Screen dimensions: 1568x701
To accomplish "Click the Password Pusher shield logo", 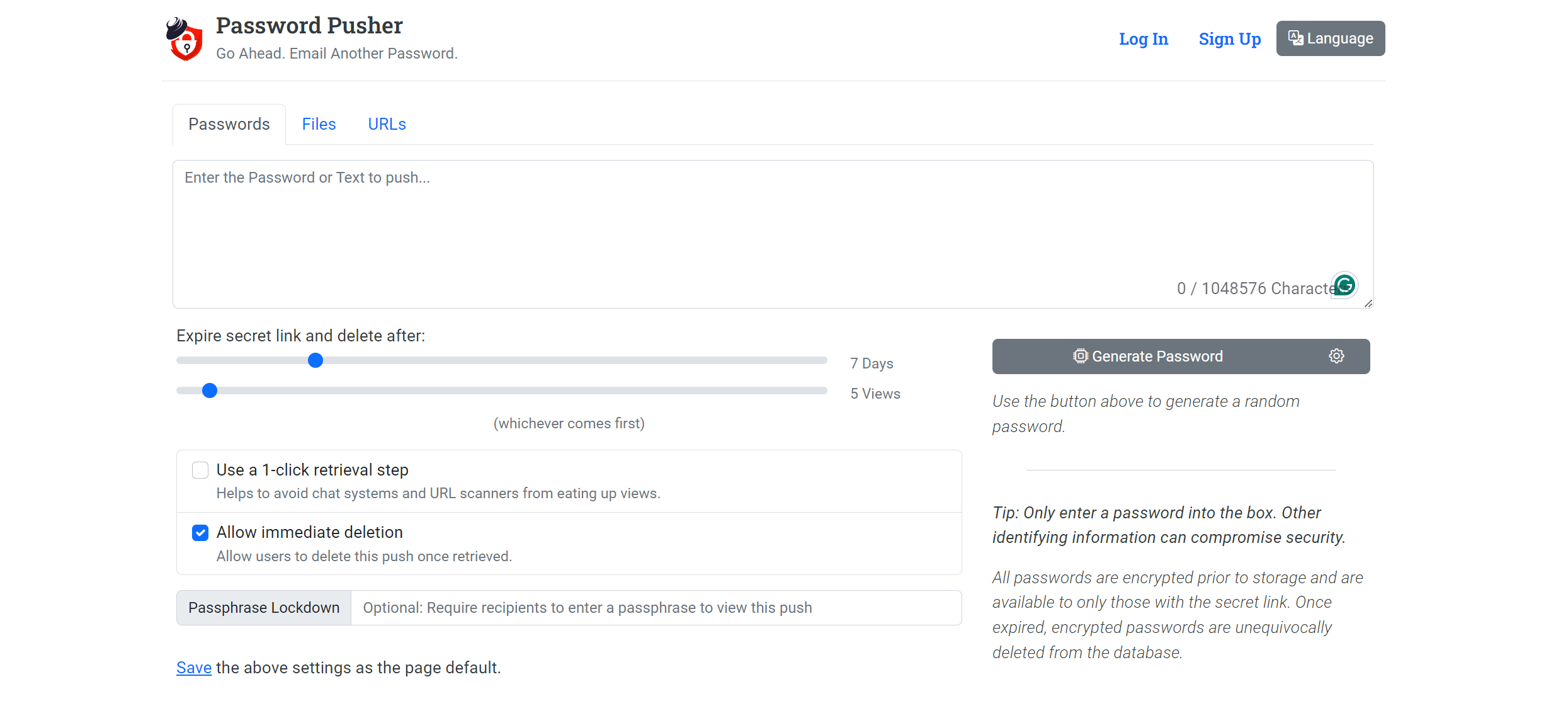I will pyautogui.click(x=185, y=39).
